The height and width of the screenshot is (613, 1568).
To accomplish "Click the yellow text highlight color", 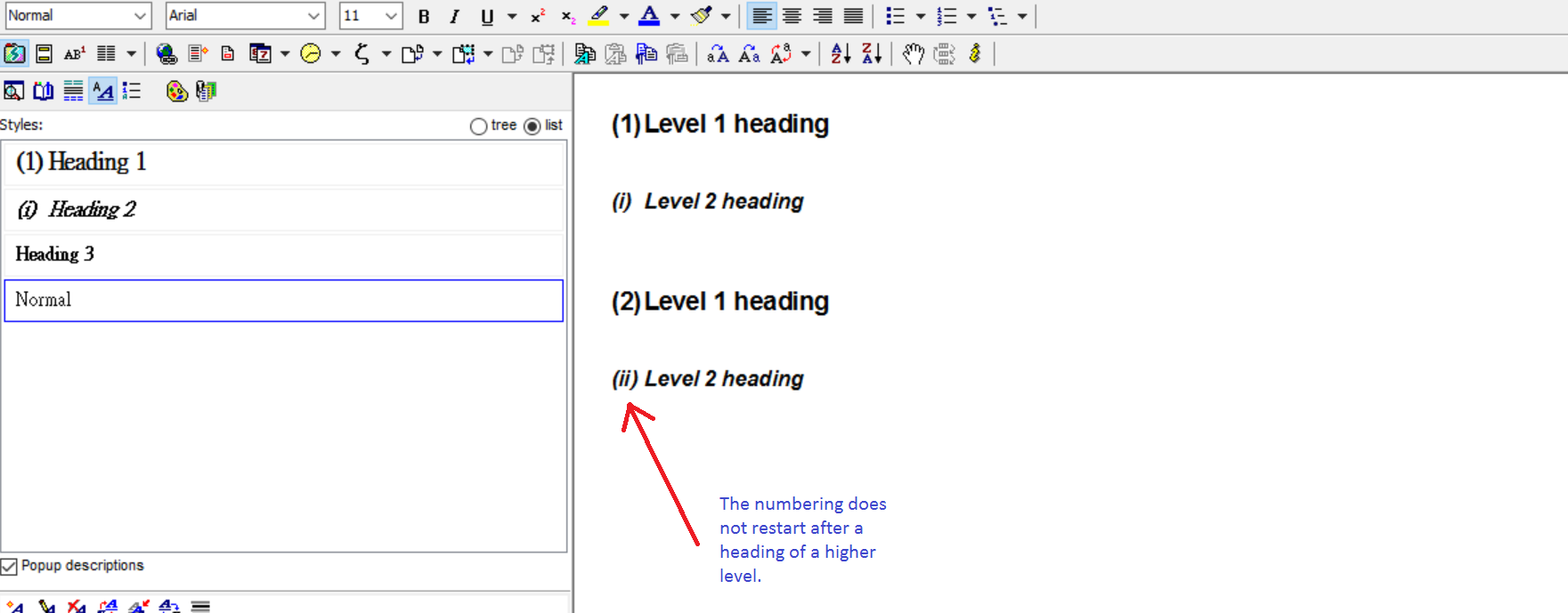I will pyautogui.click(x=599, y=16).
